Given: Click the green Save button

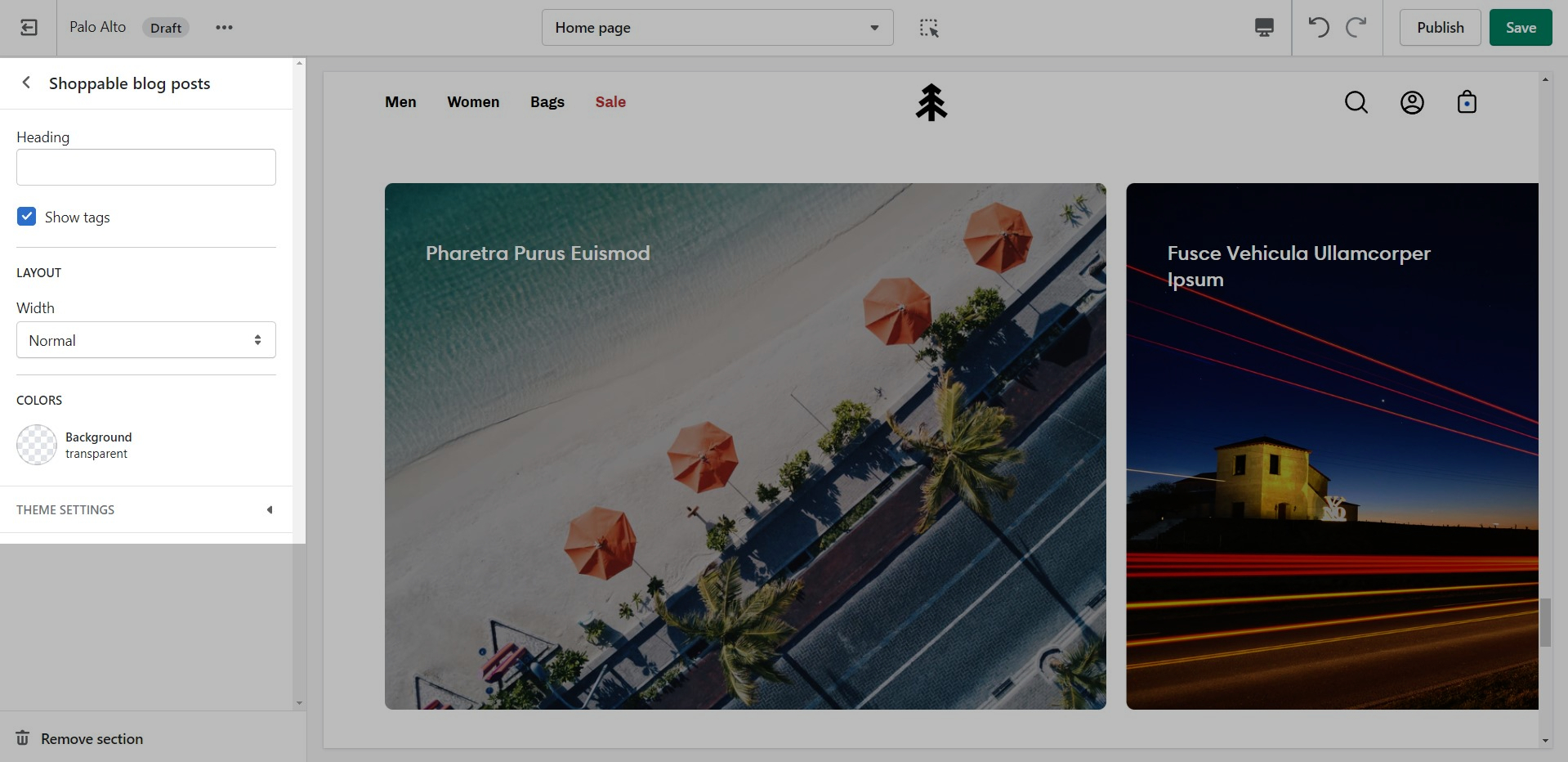Looking at the screenshot, I should [x=1520, y=28].
